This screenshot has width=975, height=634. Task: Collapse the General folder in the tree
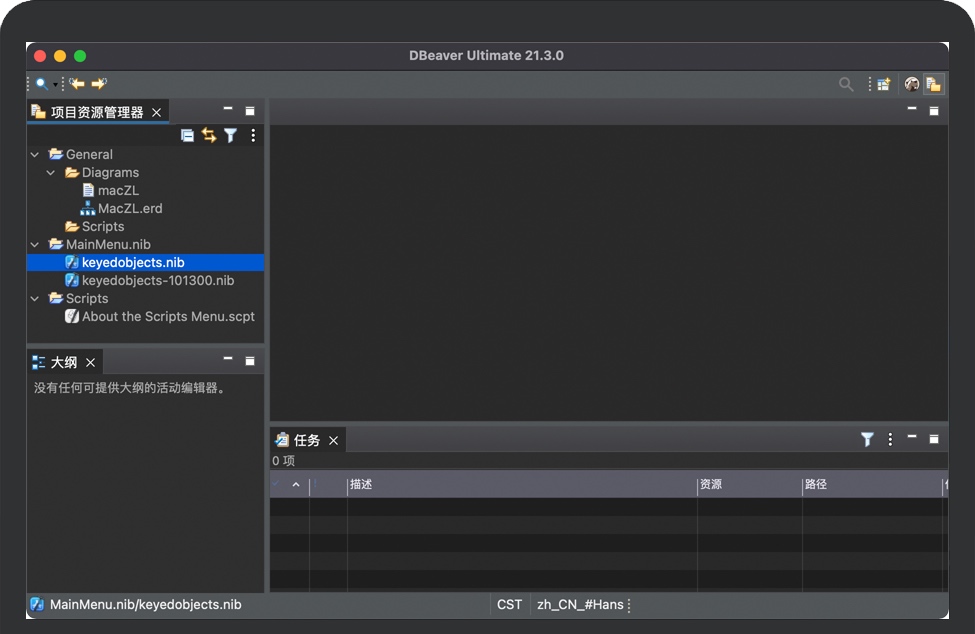36,155
